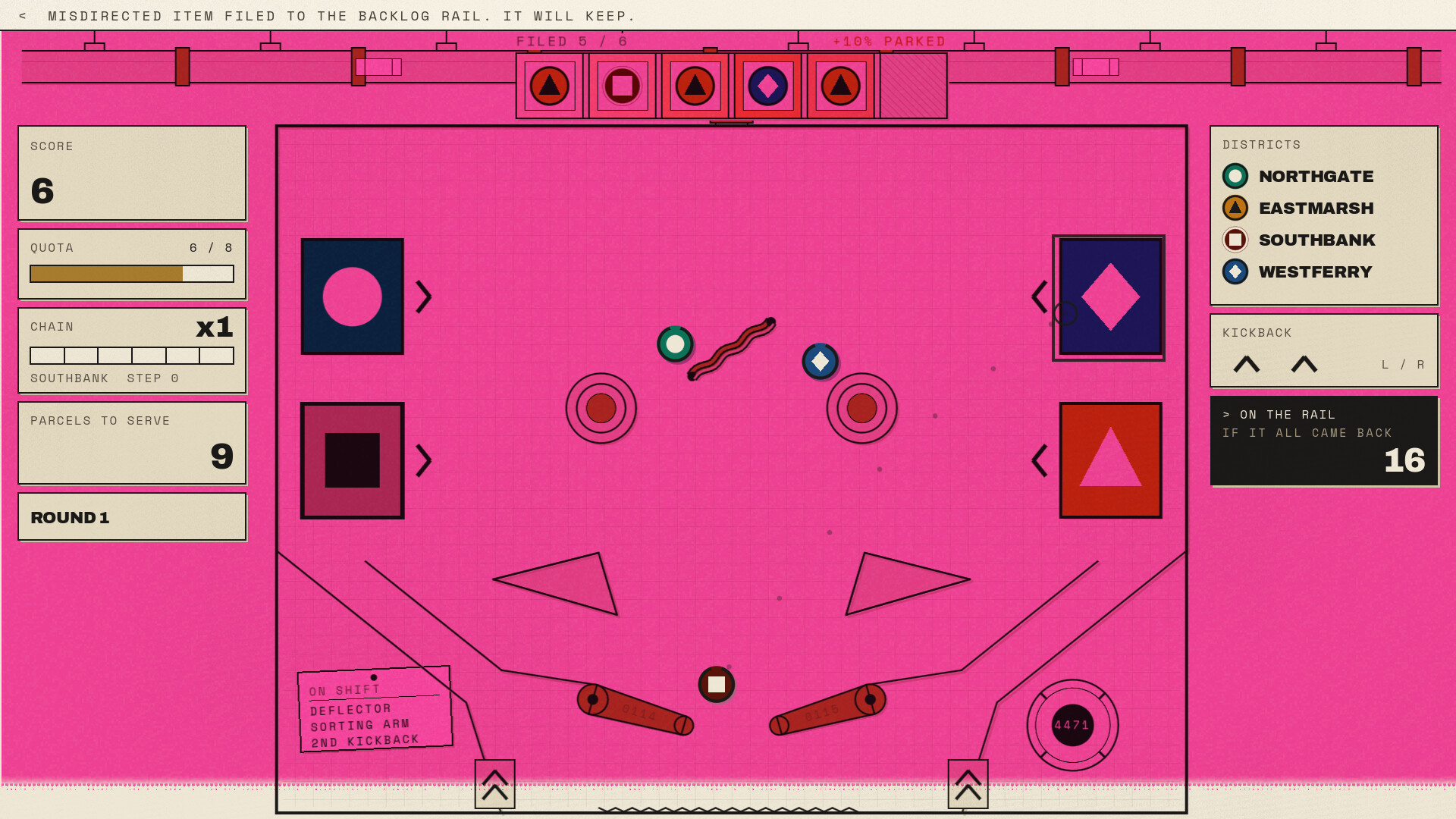Click arrow beside the red triangle bin
The image size is (1456, 819).
(1039, 460)
